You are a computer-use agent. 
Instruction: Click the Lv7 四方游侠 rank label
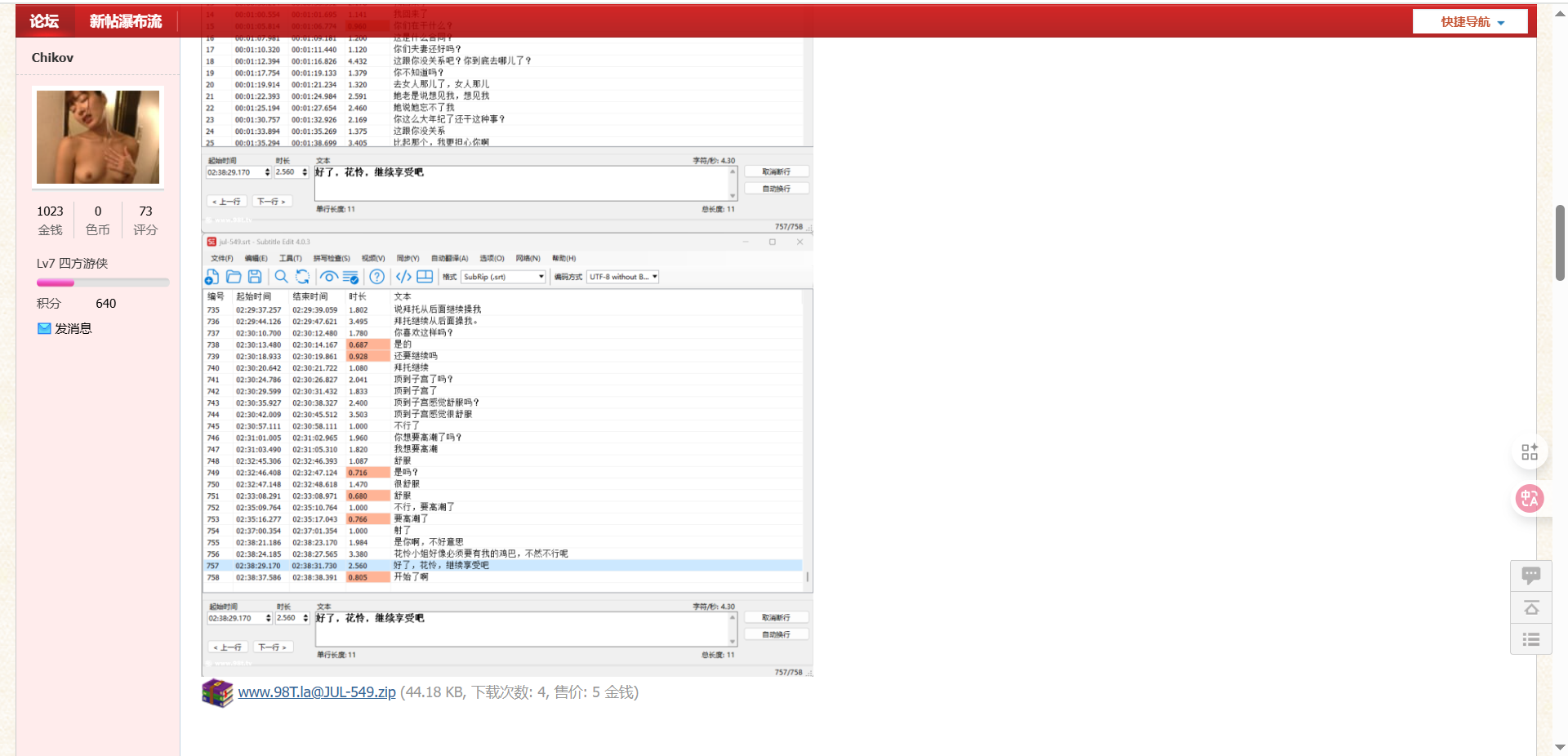click(72, 263)
